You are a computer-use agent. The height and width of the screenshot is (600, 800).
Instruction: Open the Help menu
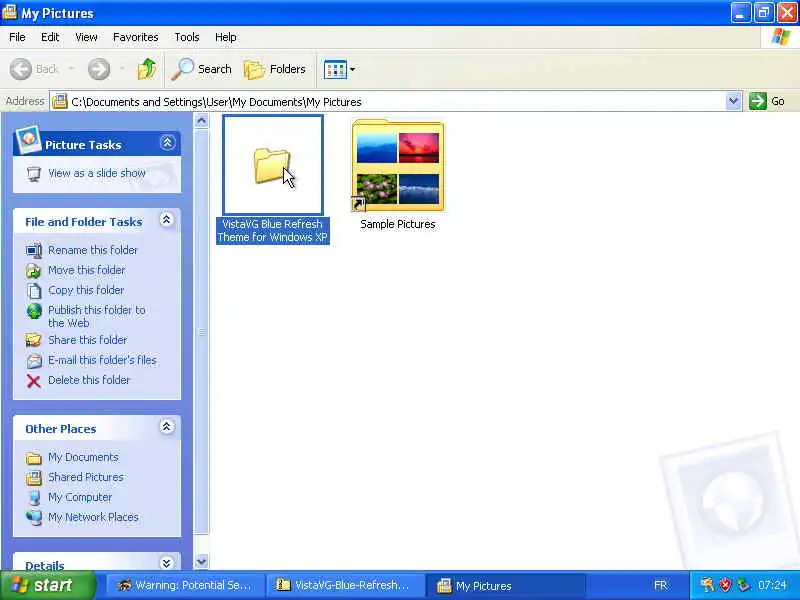[x=226, y=37]
